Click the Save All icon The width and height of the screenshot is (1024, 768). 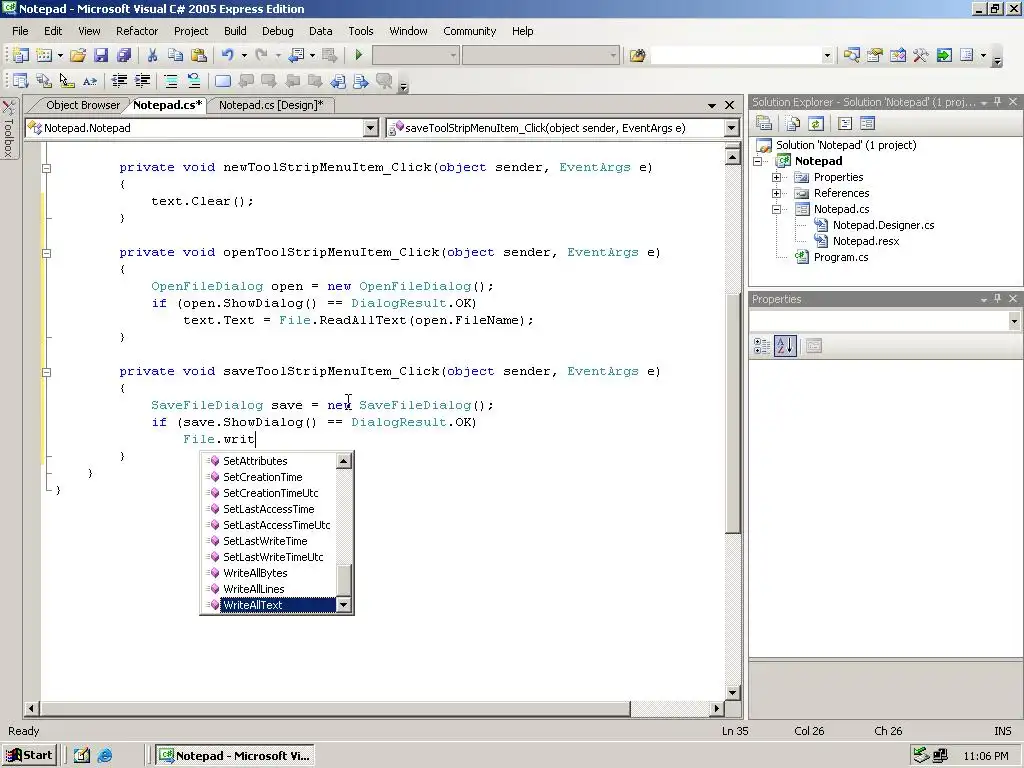[123, 56]
